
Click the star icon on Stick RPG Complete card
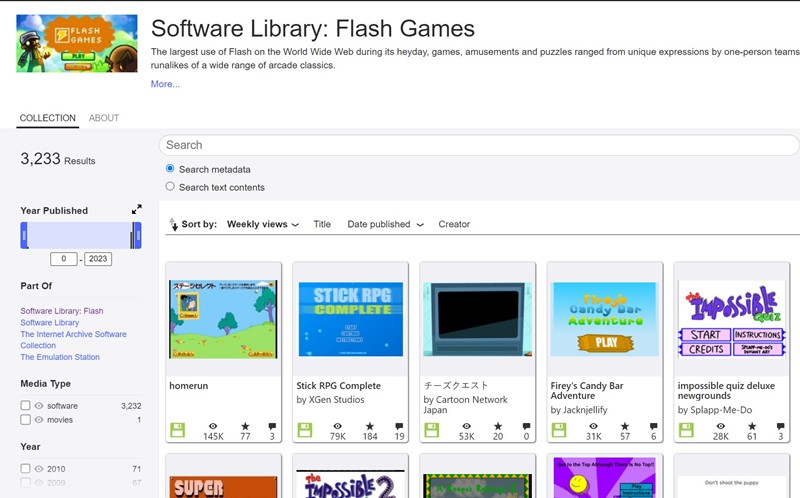(370, 426)
